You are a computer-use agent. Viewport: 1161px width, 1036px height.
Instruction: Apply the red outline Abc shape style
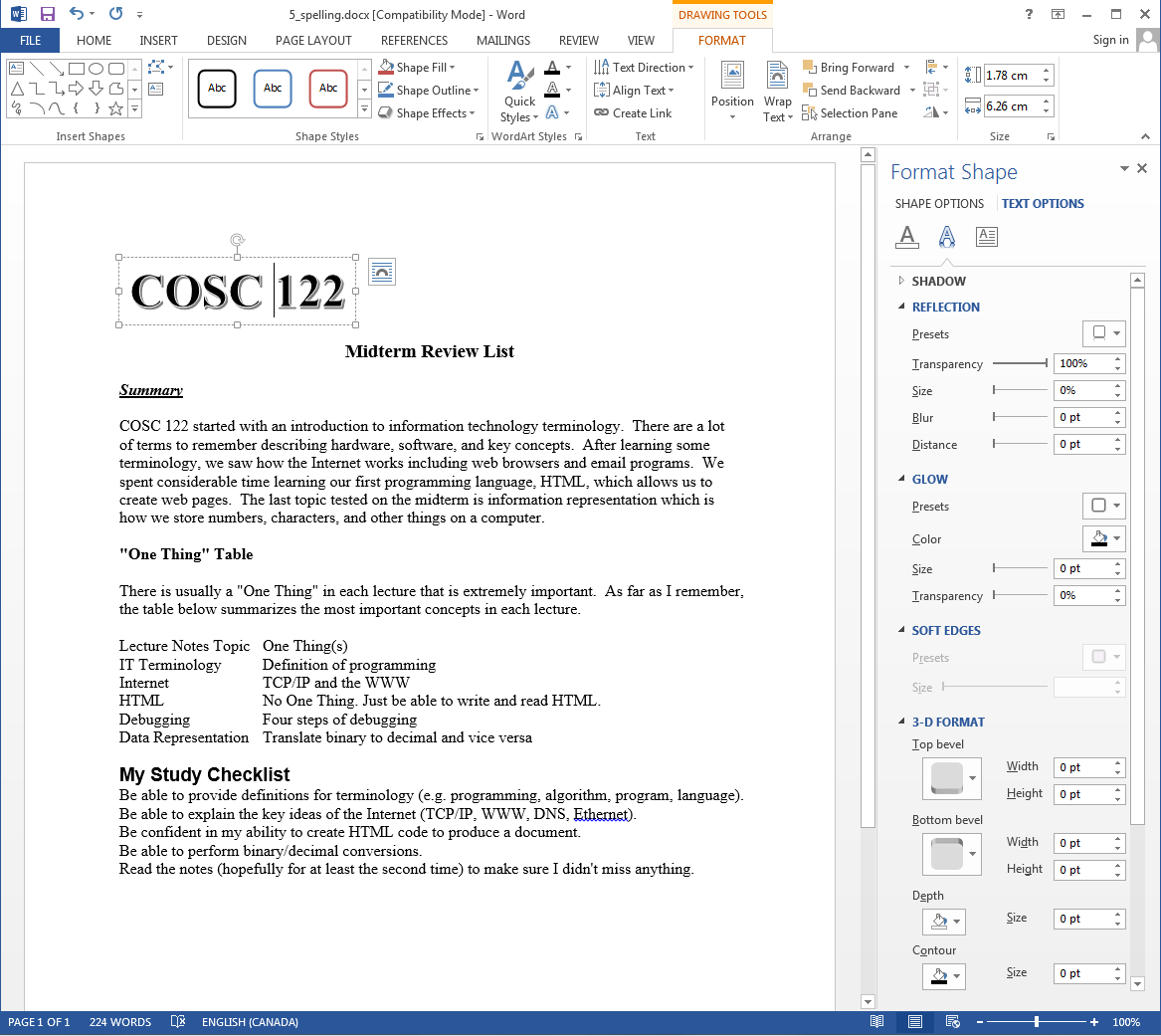point(328,89)
